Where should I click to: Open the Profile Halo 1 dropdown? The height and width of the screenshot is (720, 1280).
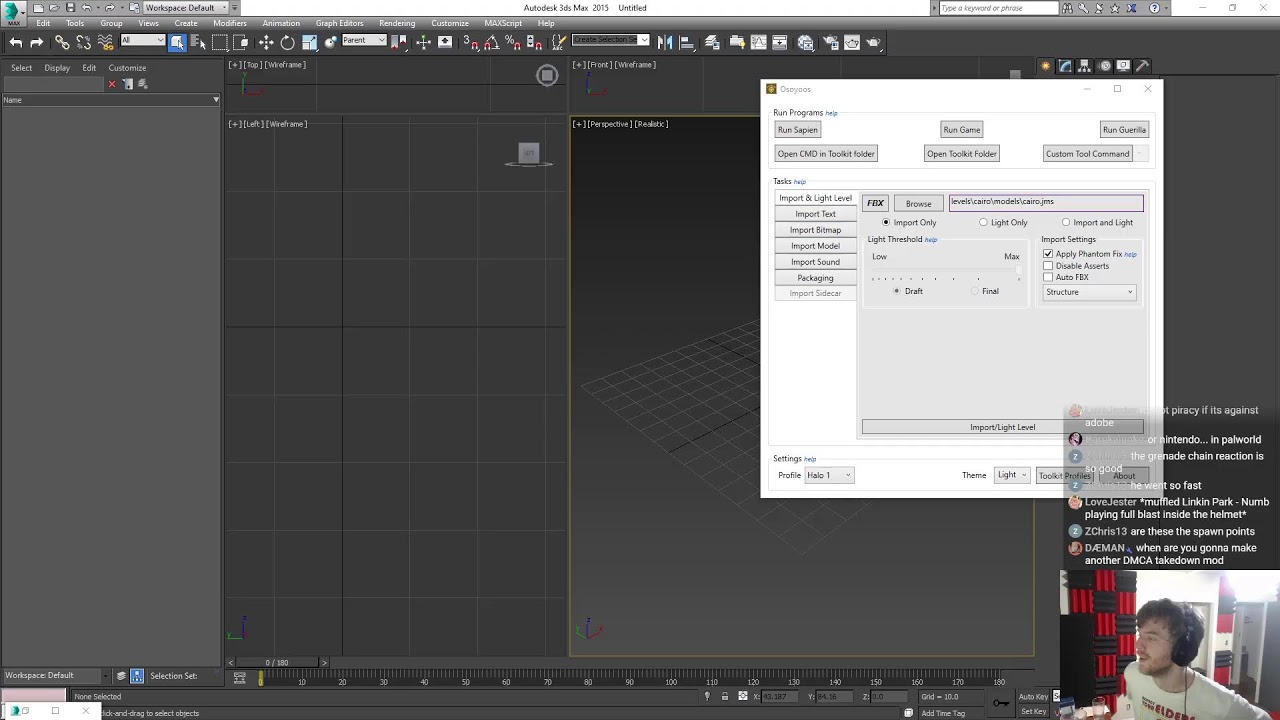(829, 475)
